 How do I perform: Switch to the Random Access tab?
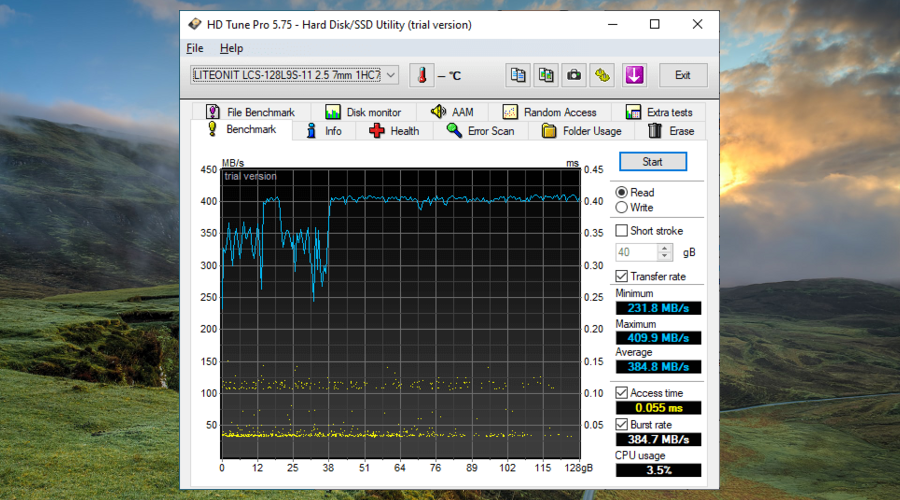point(549,112)
